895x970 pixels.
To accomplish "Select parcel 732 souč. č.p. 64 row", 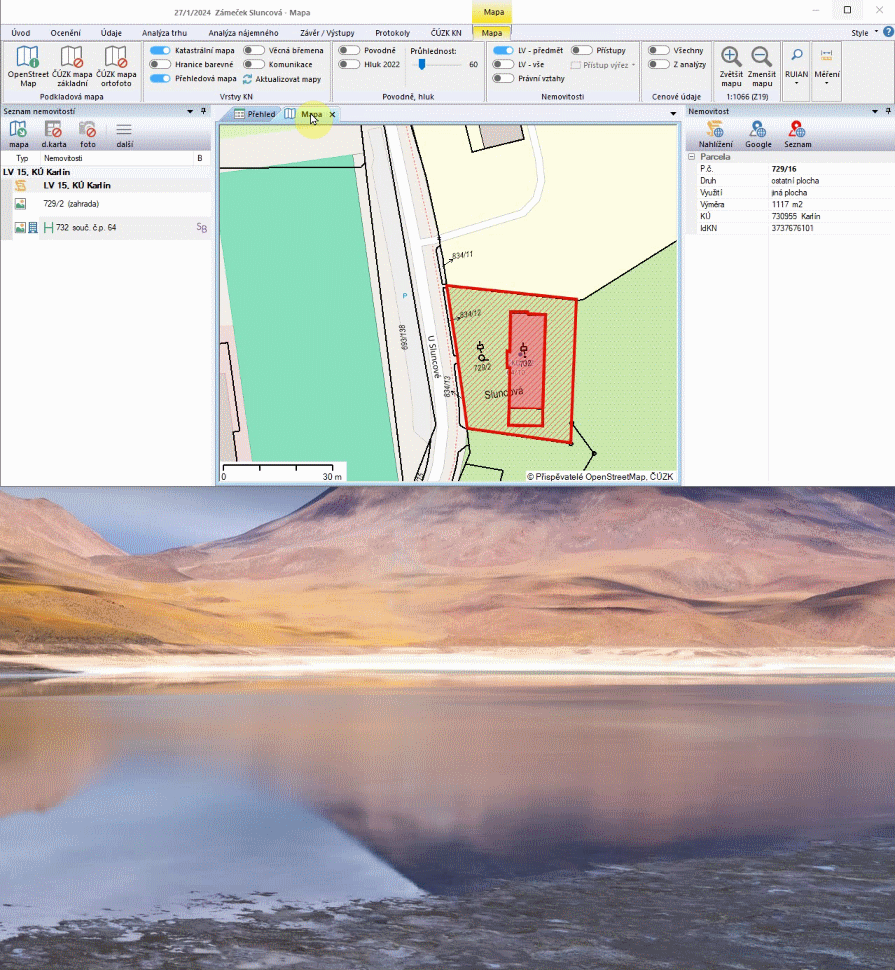I will 106,228.
